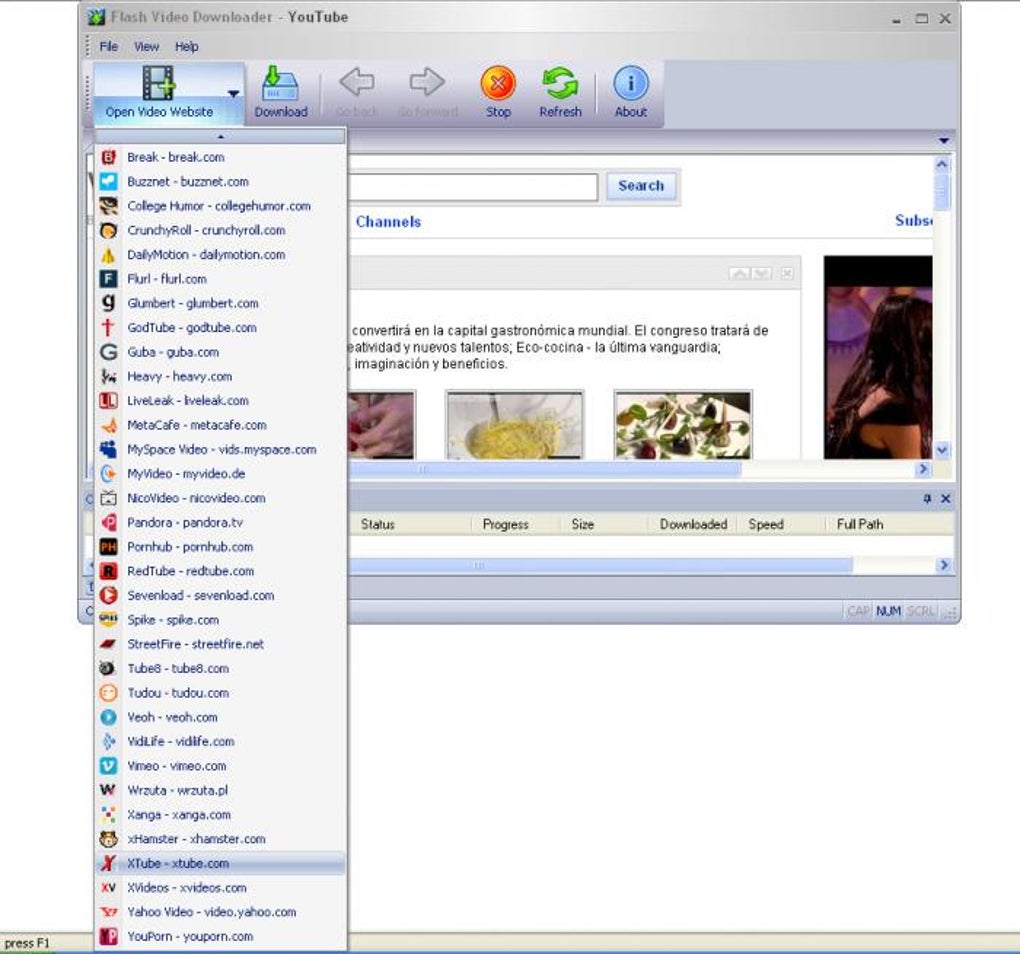1020x954 pixels.
Task: Select Break - break.com from site list
Action: coord(221,157)
